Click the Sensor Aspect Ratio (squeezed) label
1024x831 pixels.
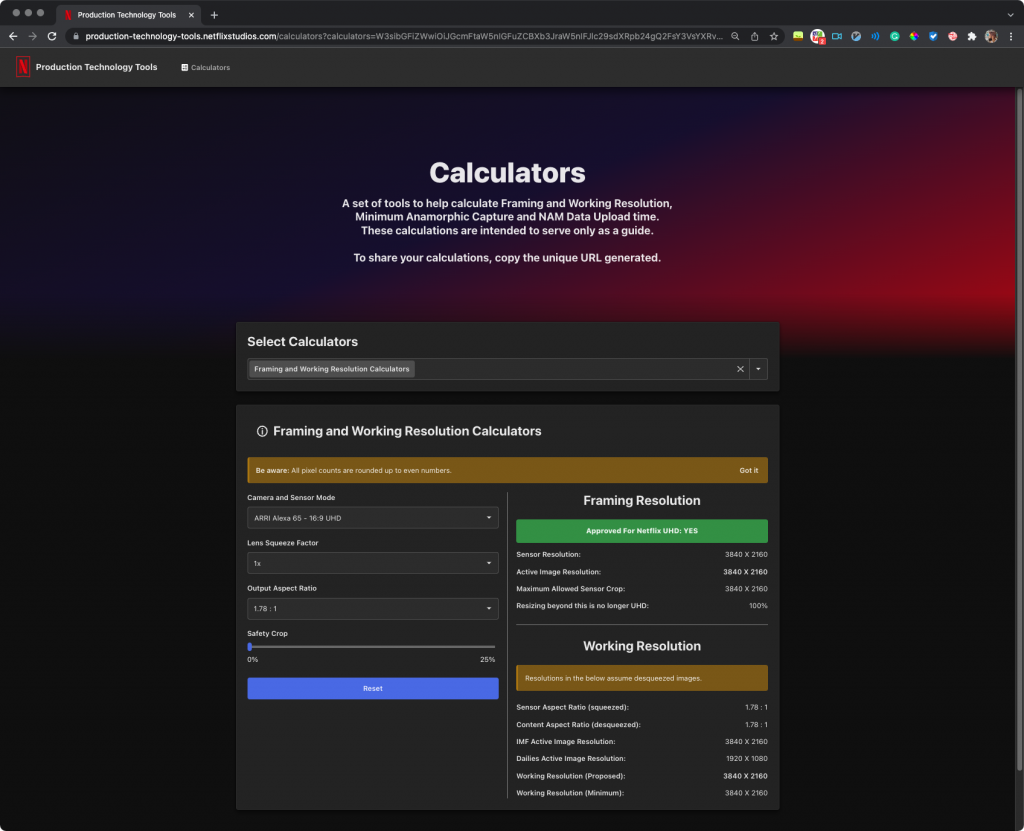click(572, 708)
